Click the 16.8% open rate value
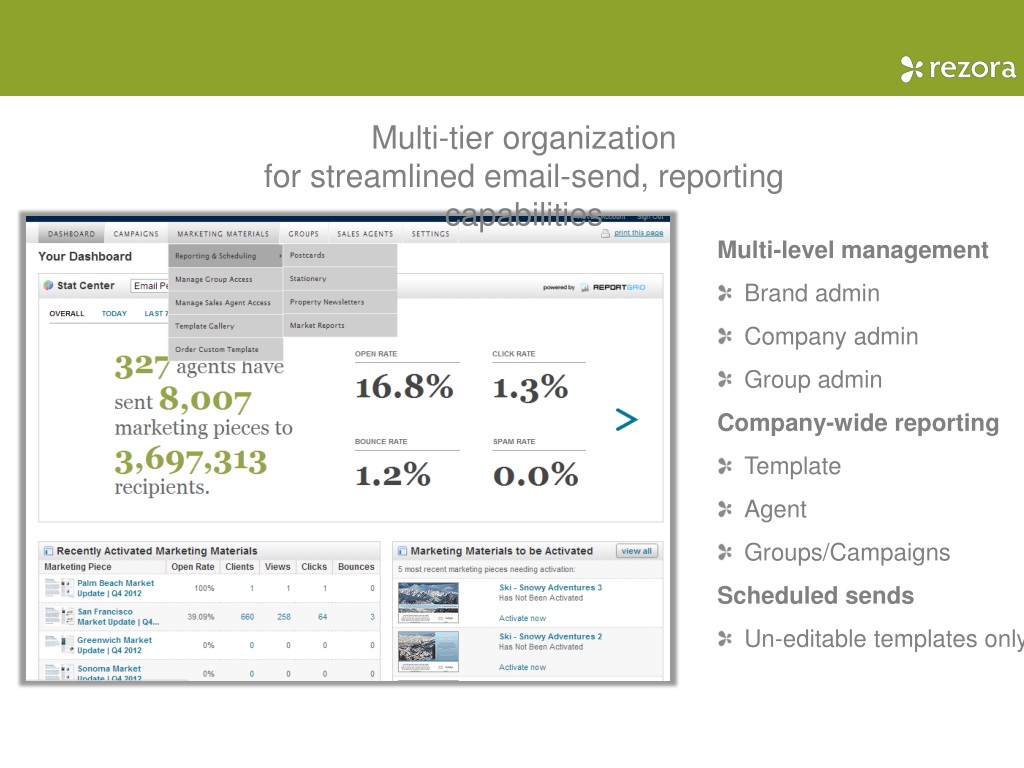The height and width of the screenshot is (768, 1024). (x=404, y=387)
